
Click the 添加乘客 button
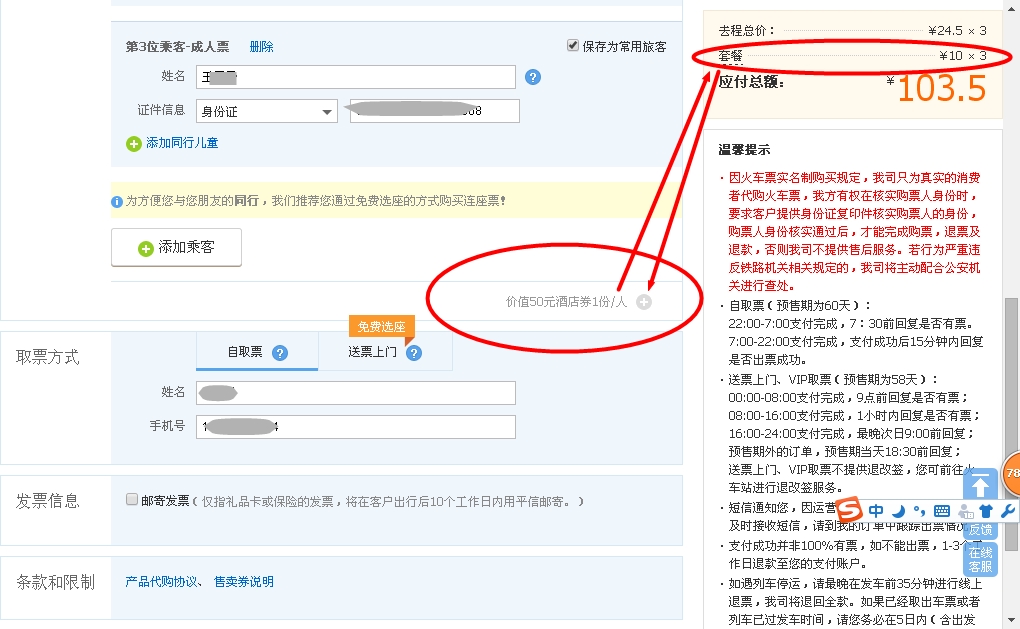tap(176, 247)
